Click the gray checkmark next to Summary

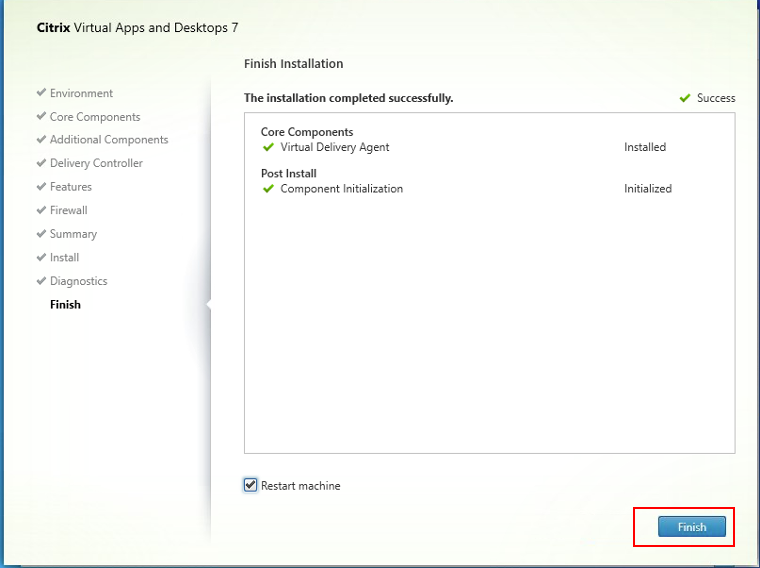pyautogui.click(x=41, y=233)
